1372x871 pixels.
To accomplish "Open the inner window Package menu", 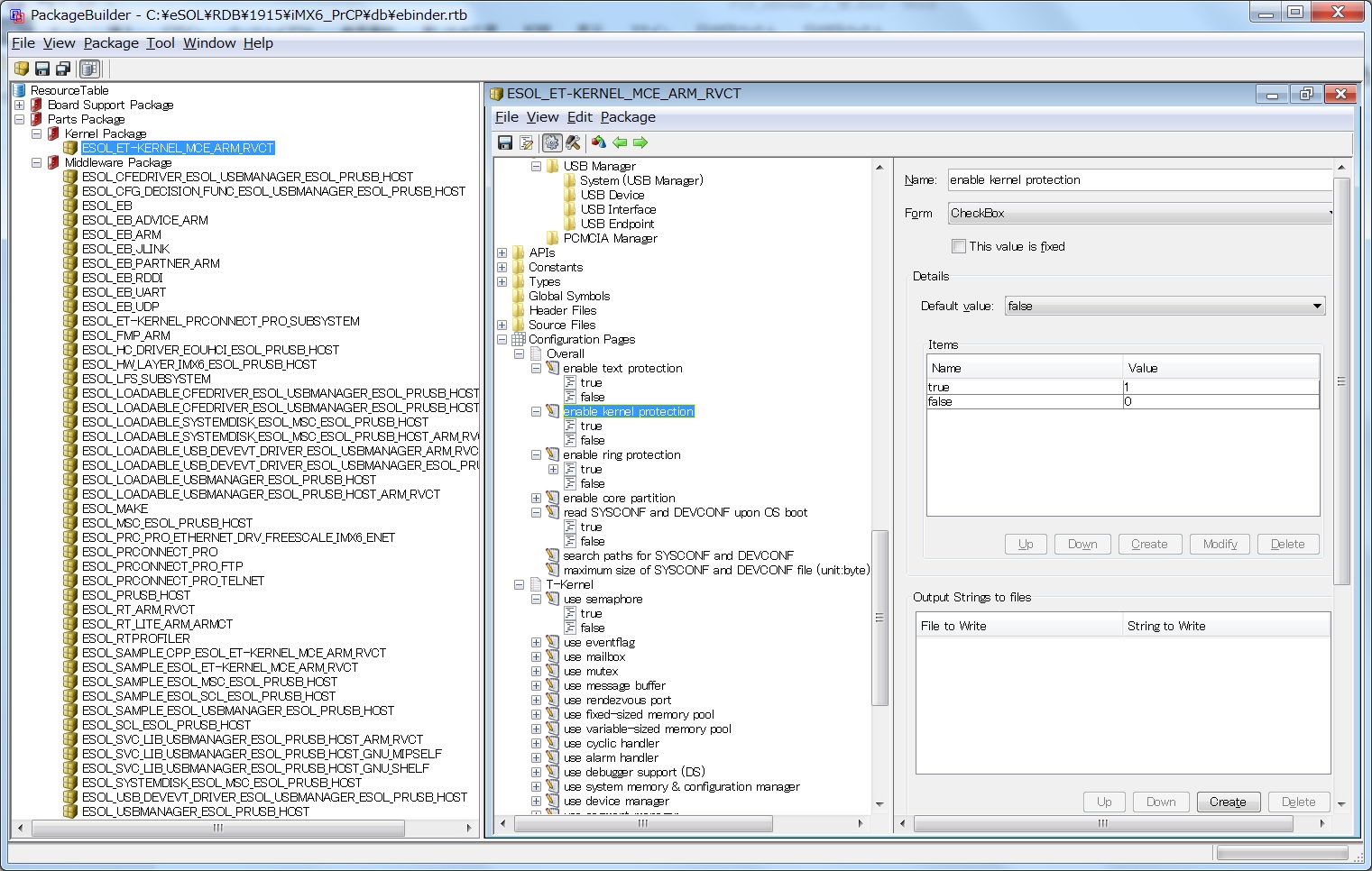I will pos(628,117).
